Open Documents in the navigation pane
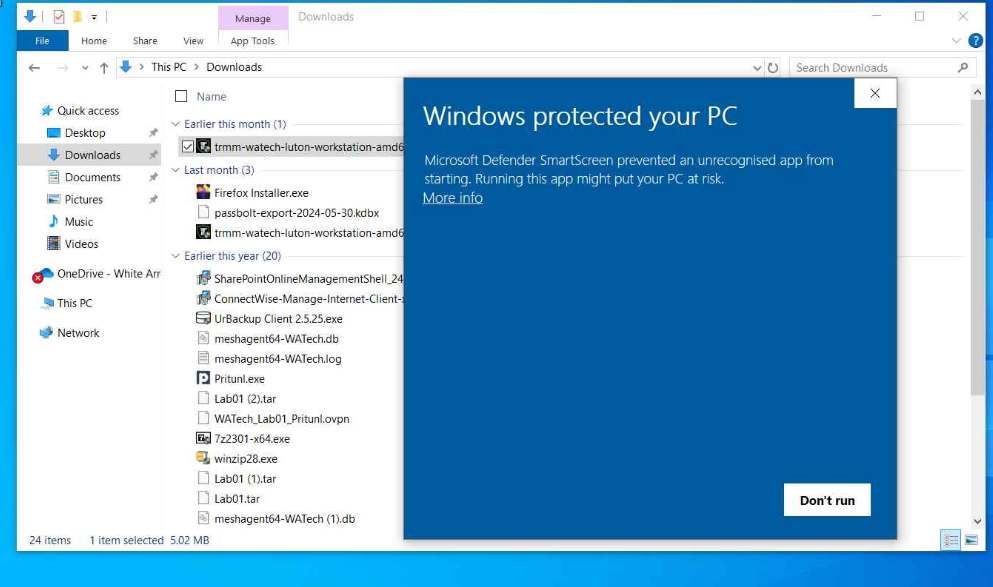 tap(92, 177)
